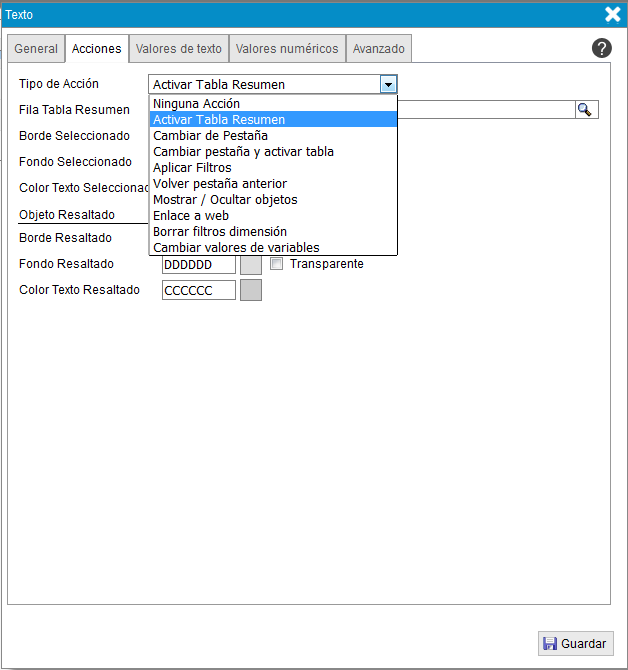This screenshot has width=628, height=670.
Task: Pick Enlace a web action
Action: pyautogui.click(x=191, y=215)
